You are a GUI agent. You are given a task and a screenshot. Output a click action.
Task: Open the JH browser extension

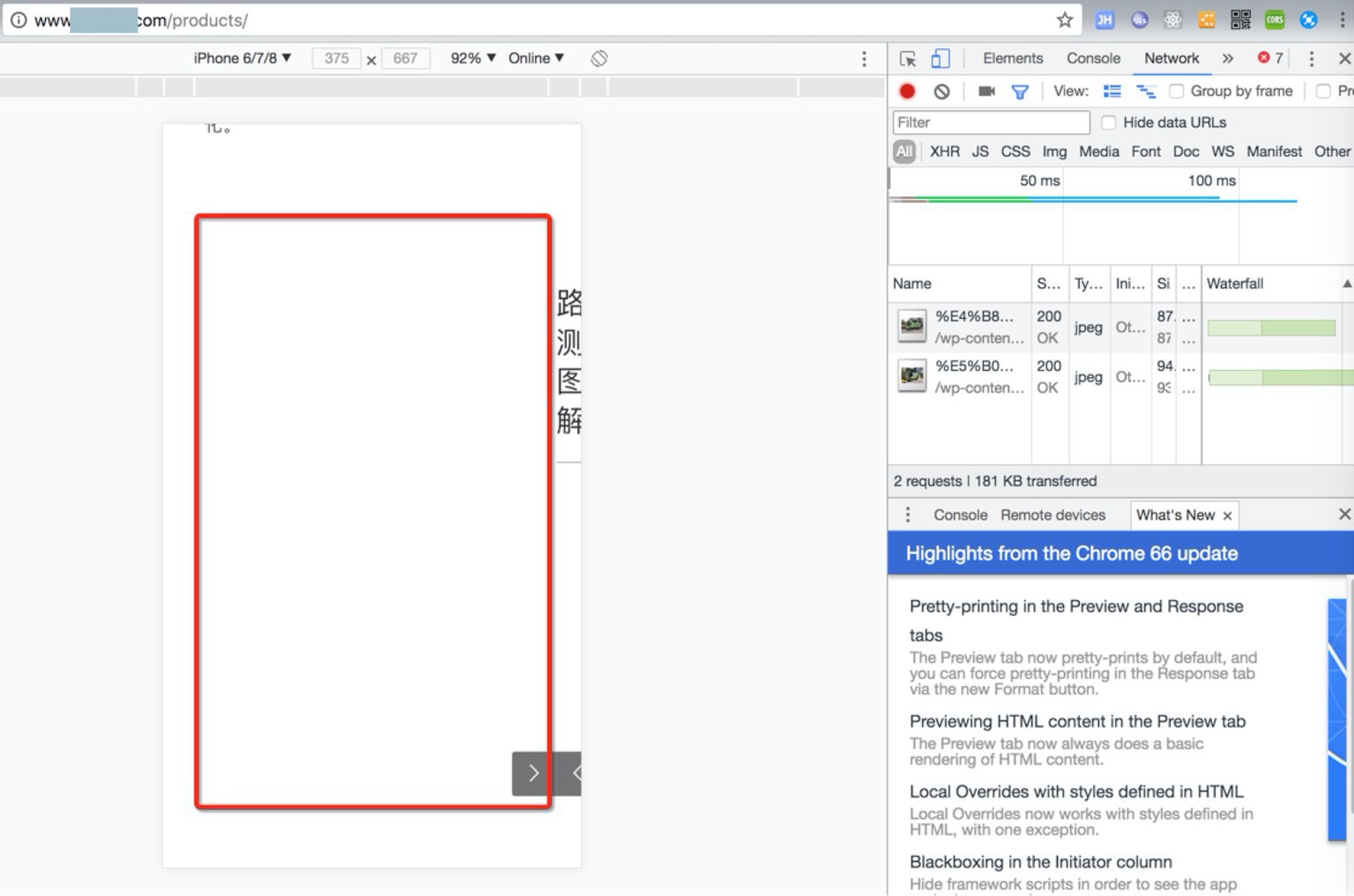[x=1105, y=19]
